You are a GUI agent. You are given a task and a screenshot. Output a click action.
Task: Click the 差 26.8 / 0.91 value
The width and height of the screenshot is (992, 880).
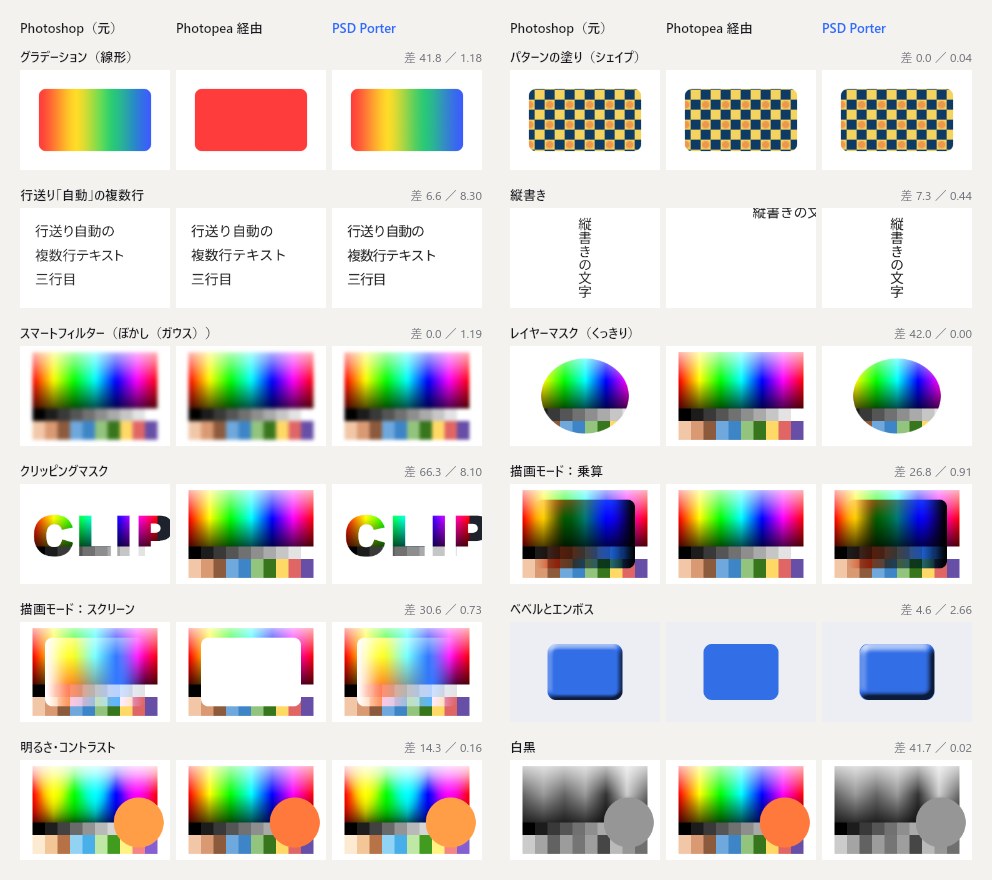pyautogui.click(x=933, y=471)
